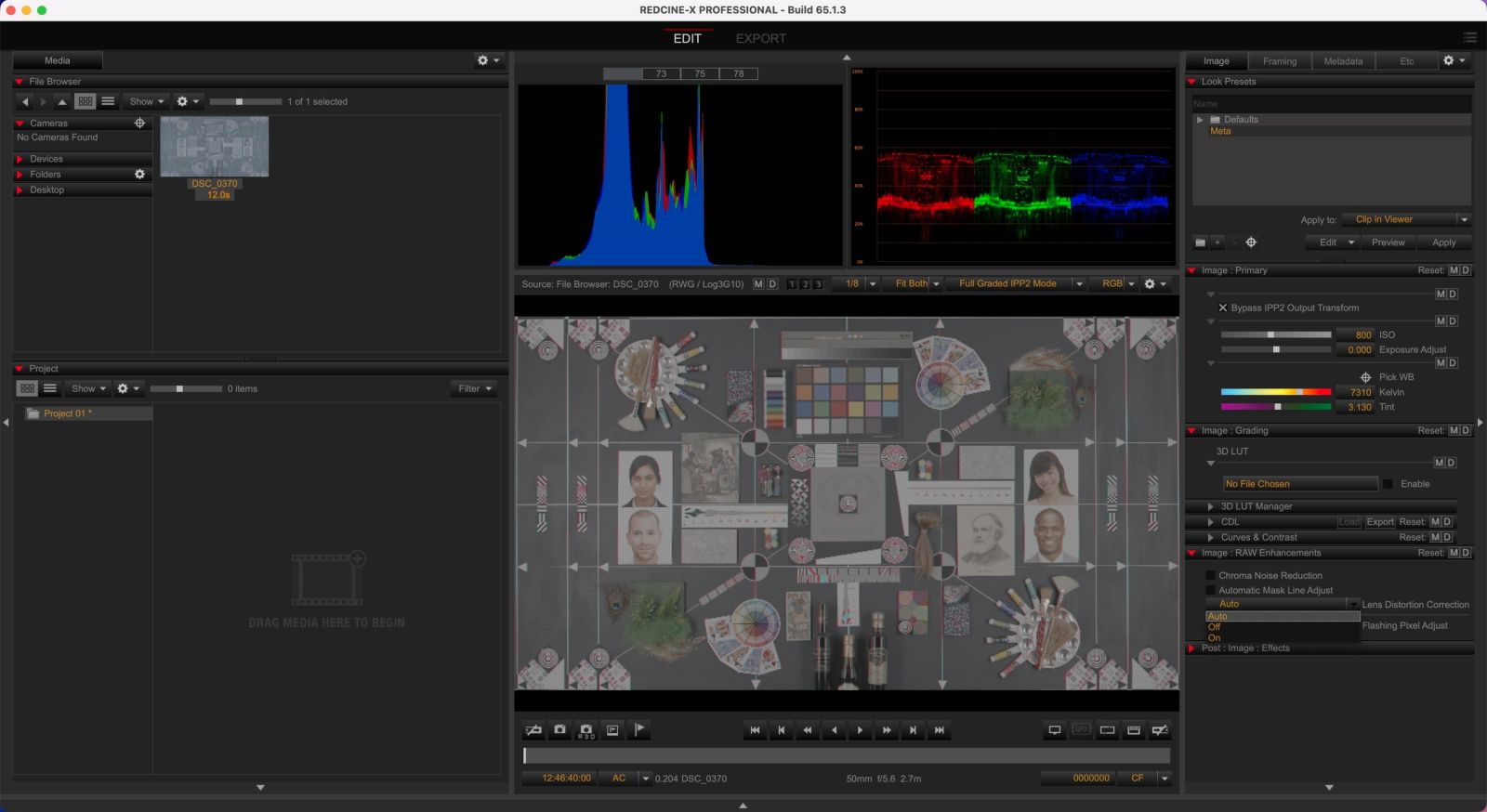Switch File Browser to list view

tap(108, 101)
